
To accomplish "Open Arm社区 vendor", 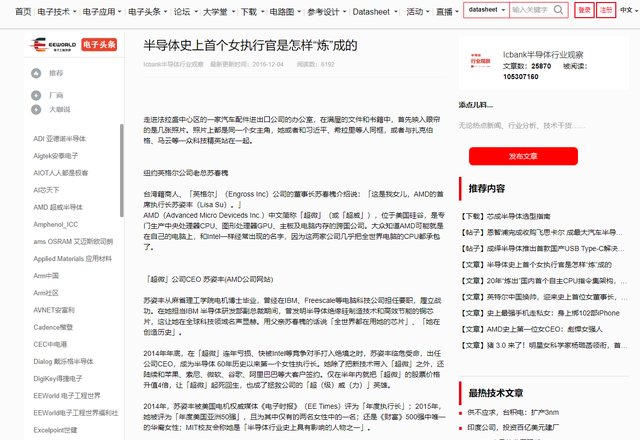I will pos(46,293).
